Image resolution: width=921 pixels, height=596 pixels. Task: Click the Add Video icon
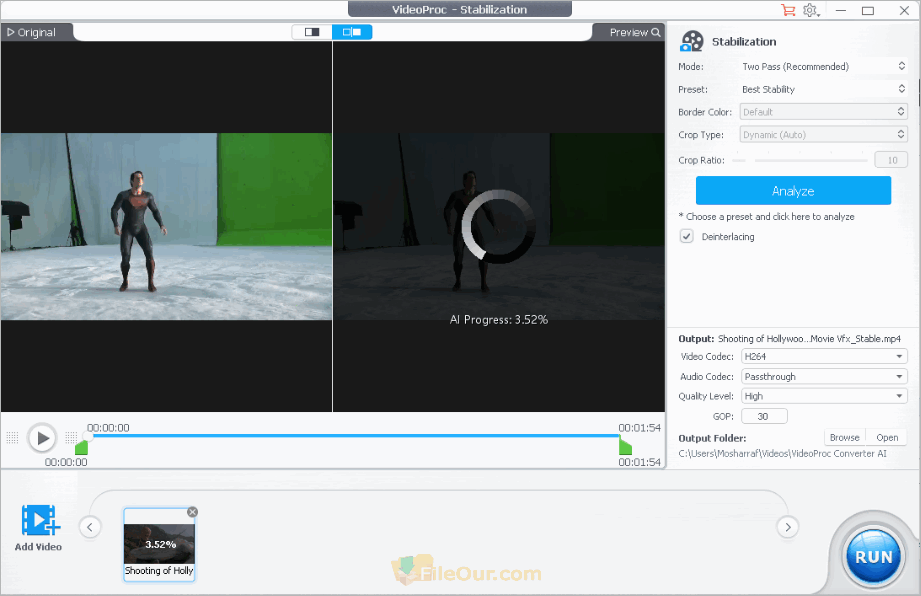click(40, 520)
